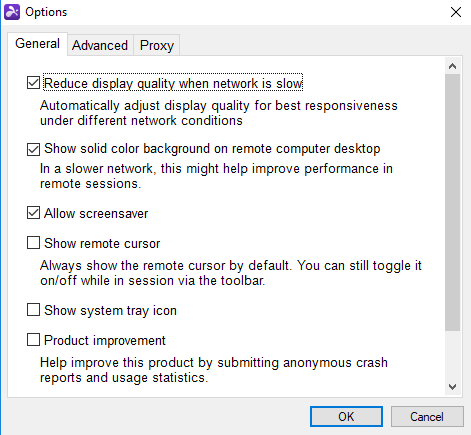Open the Proxy tab

click(157, 45)
